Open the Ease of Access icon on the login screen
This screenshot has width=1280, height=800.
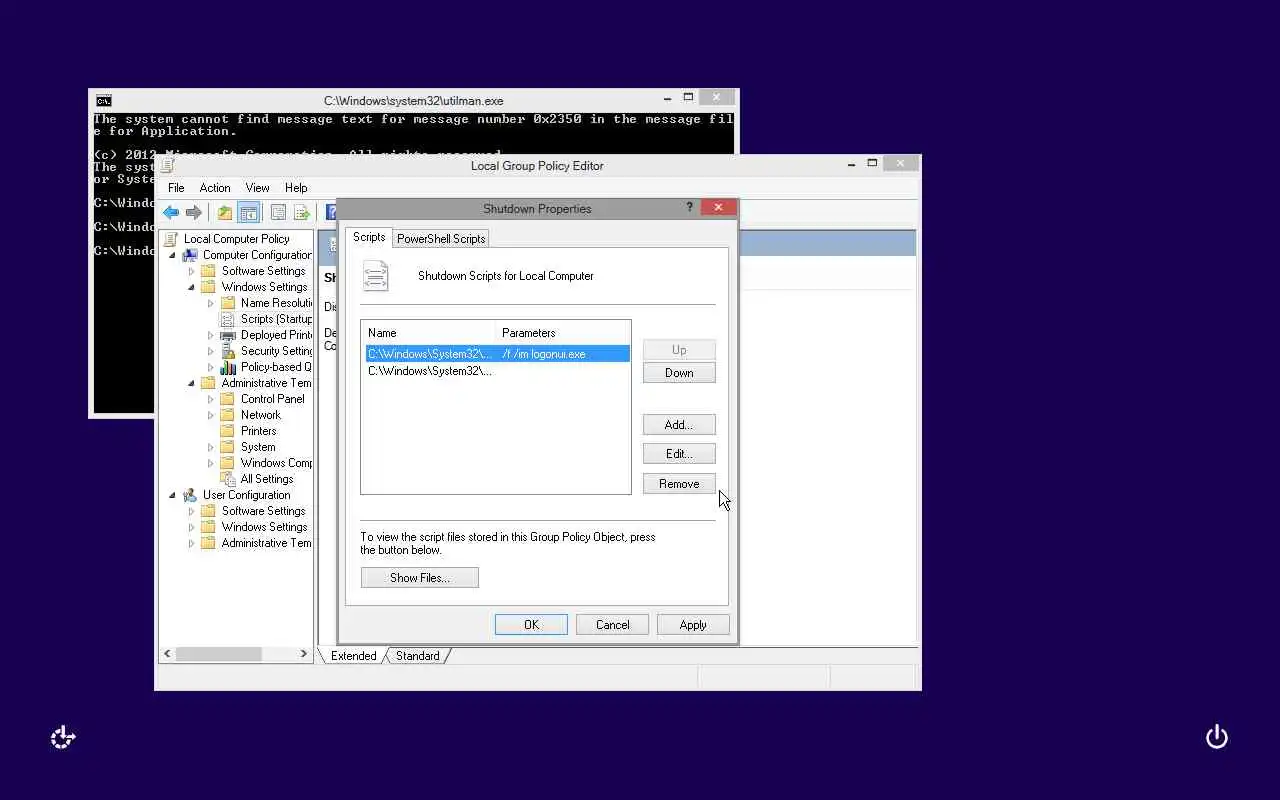click(63, 737)
